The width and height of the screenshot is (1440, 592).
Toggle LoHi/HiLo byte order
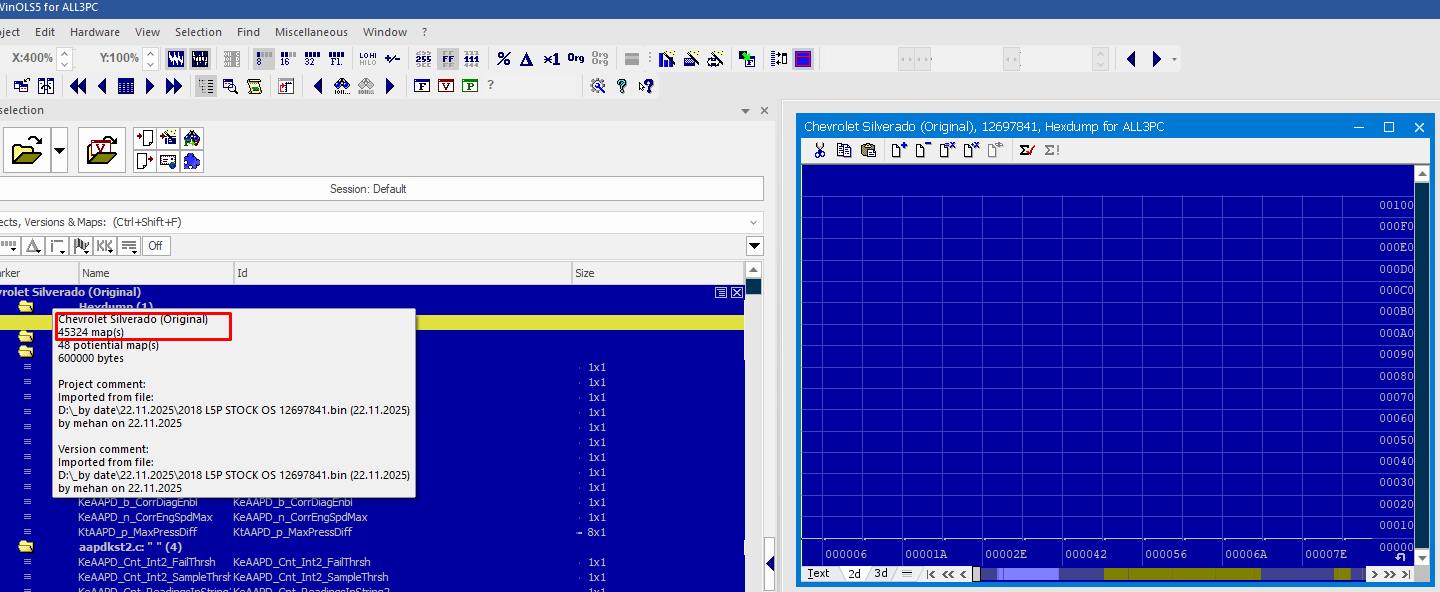(368, 59)
